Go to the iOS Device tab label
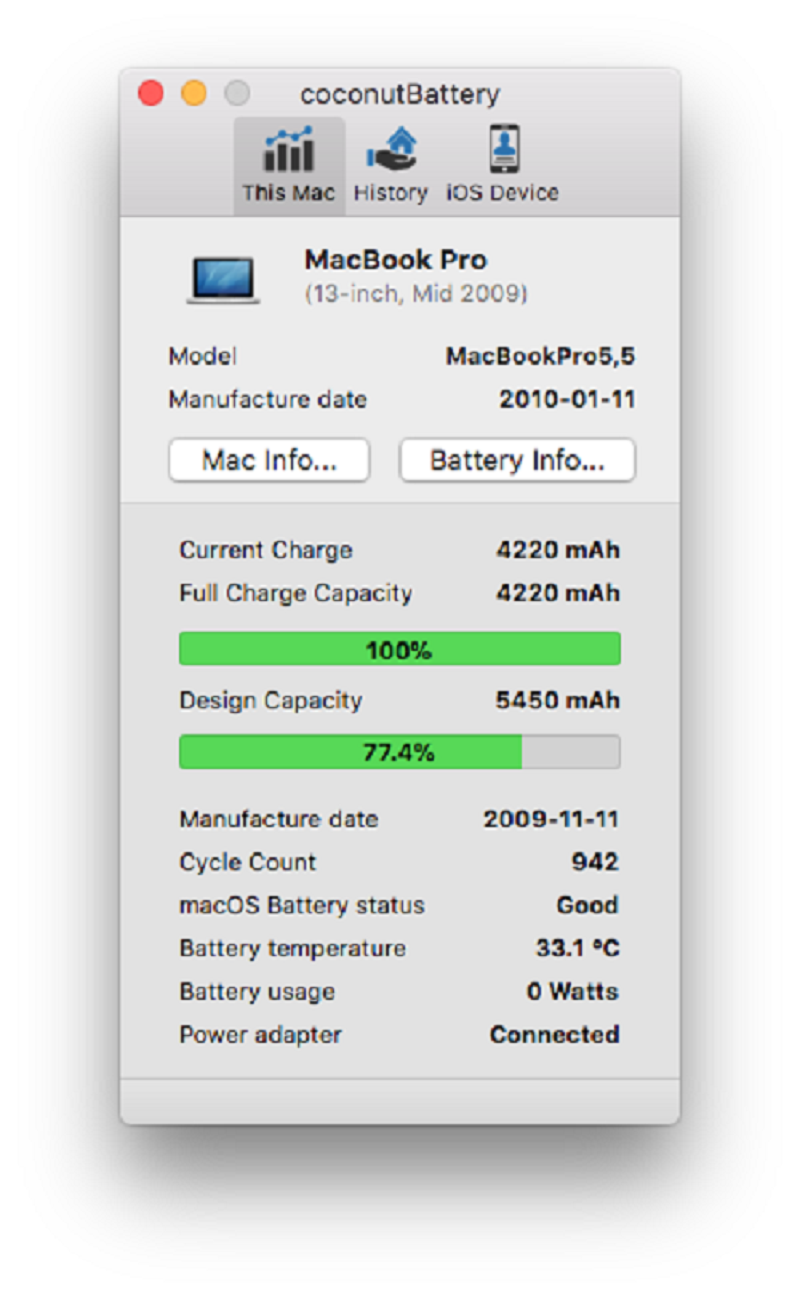Image resolution: width=800 pixels, height=1297 pixels. [502, 193]
